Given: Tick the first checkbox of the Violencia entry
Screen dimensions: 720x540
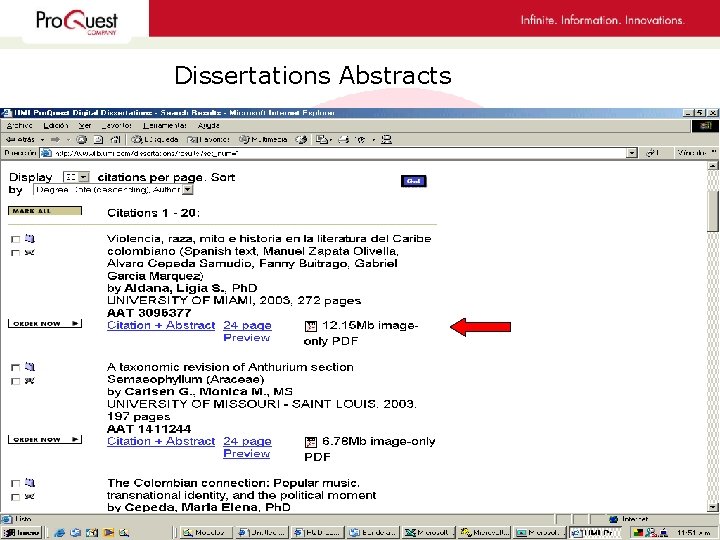Looking at the screenshot, I should pos(15,239).
